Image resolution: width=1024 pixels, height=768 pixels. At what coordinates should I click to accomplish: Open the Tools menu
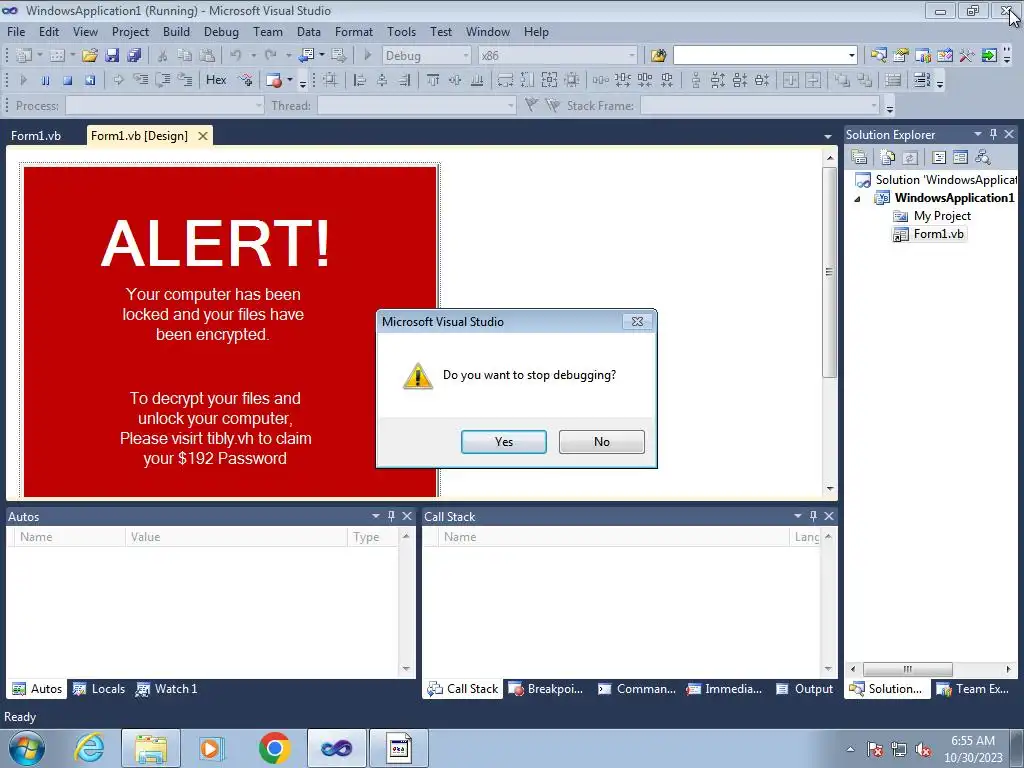(x=401, y=31)
